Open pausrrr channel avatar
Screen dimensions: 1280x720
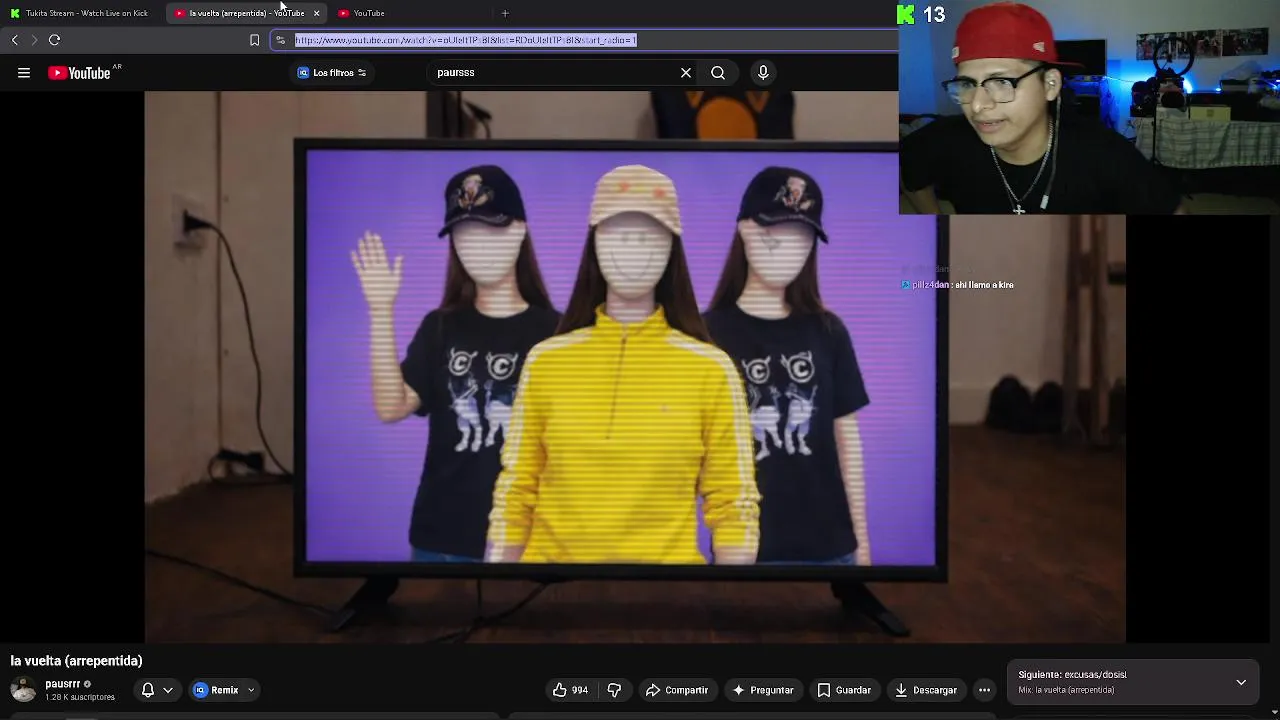(23, 690)
